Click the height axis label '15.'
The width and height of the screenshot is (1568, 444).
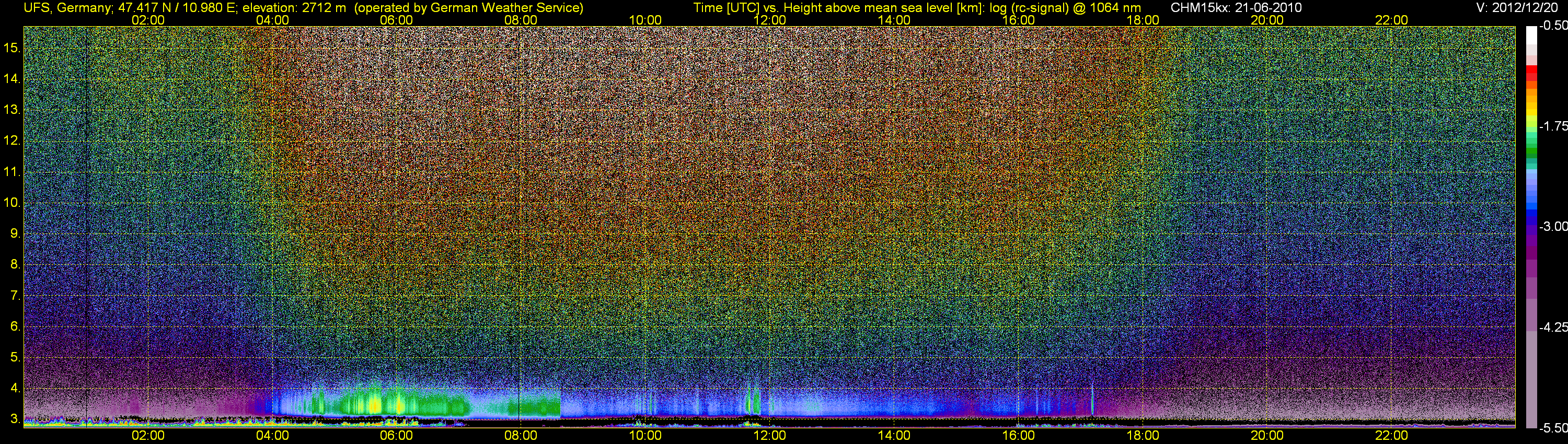[12, 48]
